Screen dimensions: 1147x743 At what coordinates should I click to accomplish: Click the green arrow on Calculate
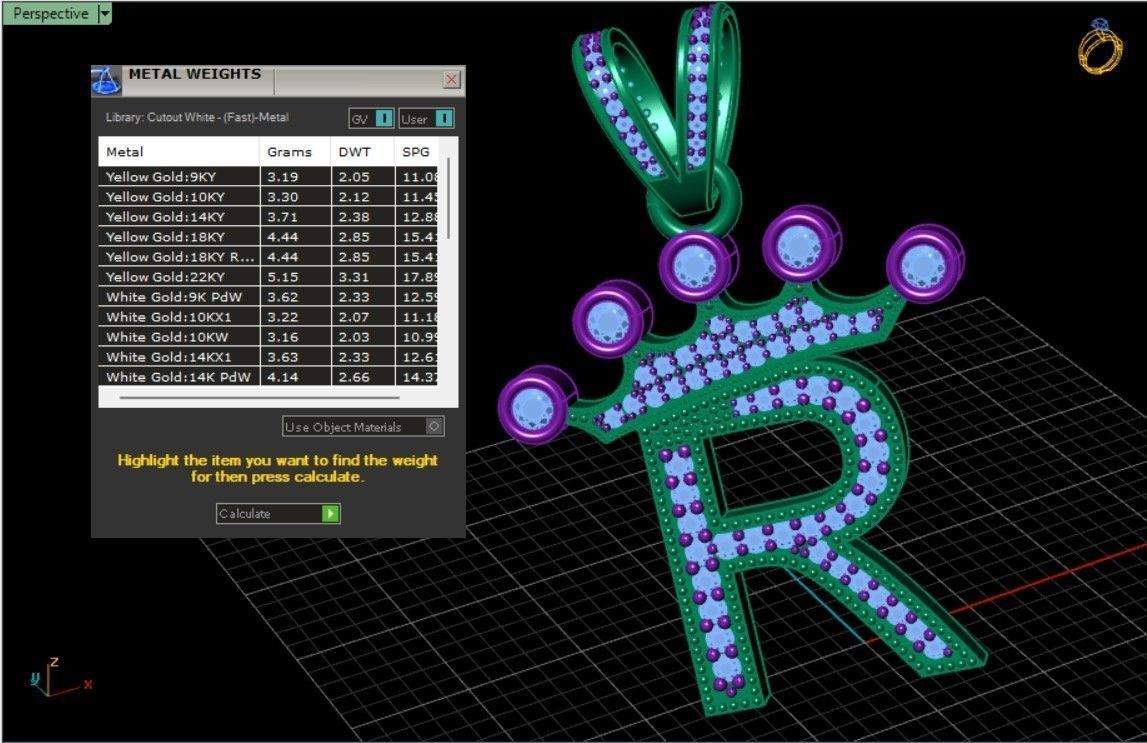(x=331, y=513)
